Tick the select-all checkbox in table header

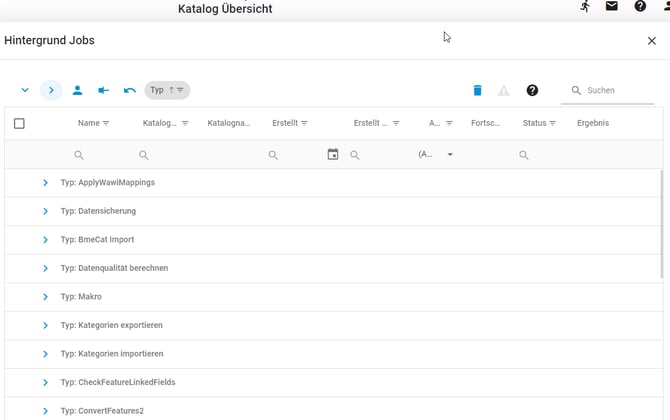pyautogui.click(x=19, y=123)
